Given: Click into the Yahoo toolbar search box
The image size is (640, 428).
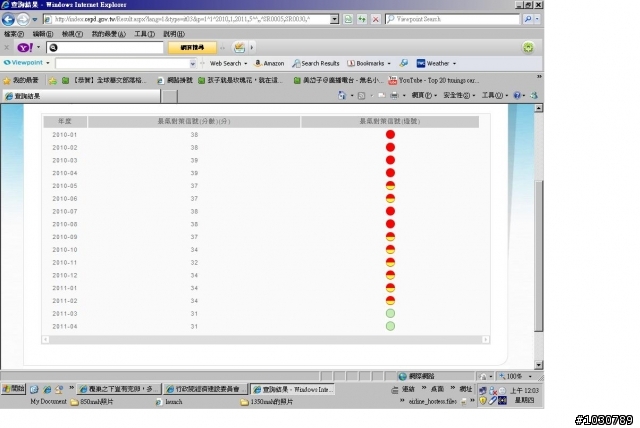Looking at the screenshot, I should (x=105, y=48).
